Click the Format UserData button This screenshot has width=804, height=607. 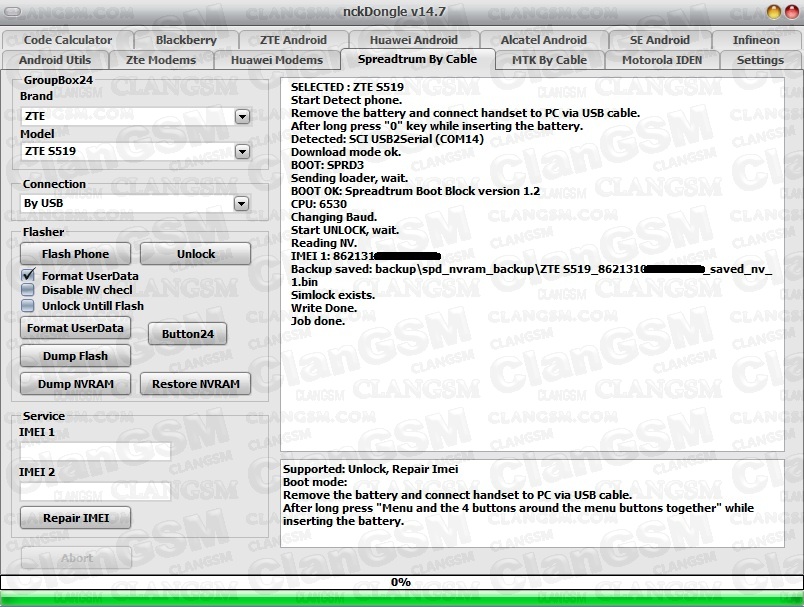(75, 328)
